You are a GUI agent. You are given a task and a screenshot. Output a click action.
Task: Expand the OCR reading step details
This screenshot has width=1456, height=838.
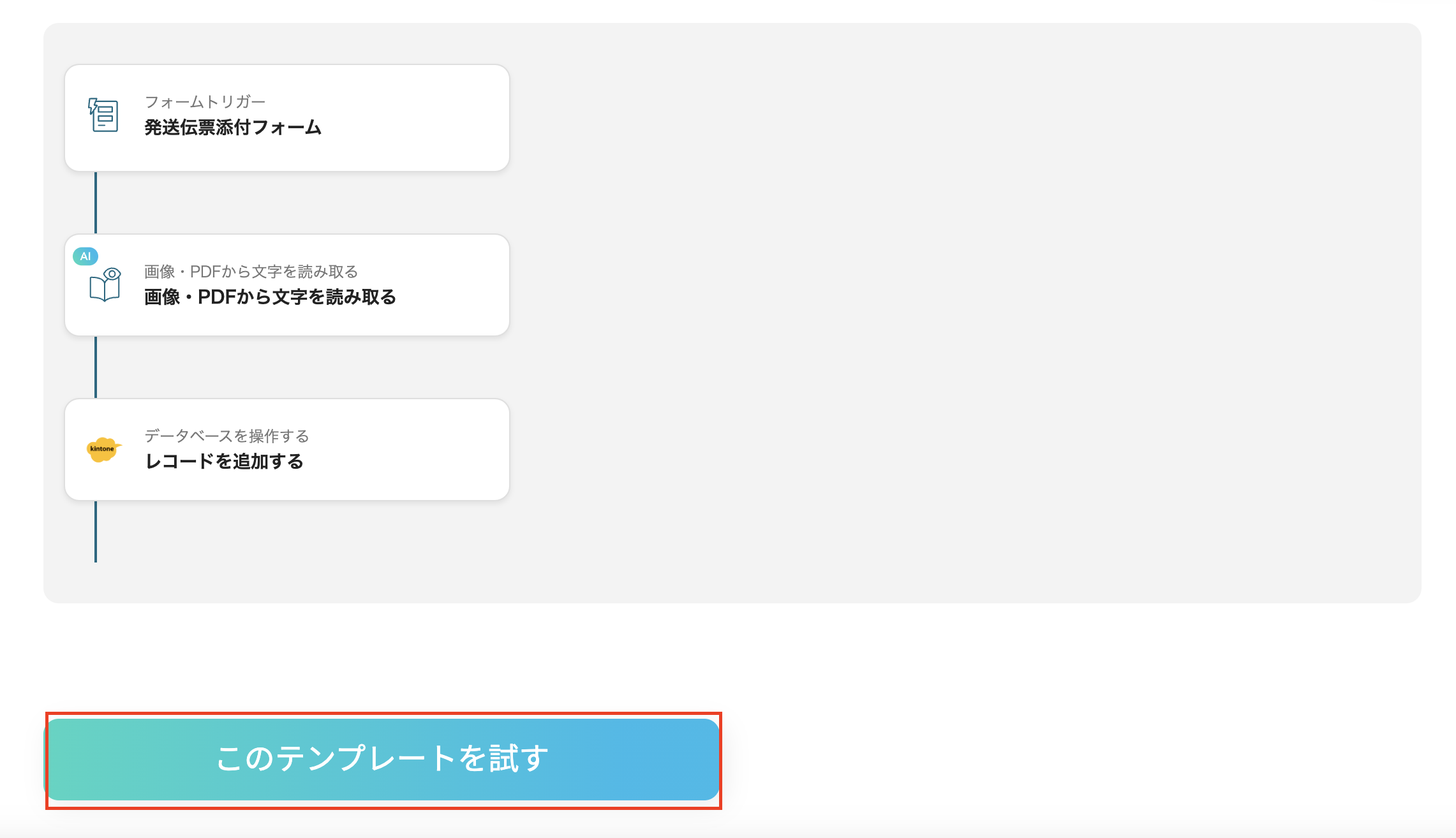pyautogui.click(x=287, y=284)
